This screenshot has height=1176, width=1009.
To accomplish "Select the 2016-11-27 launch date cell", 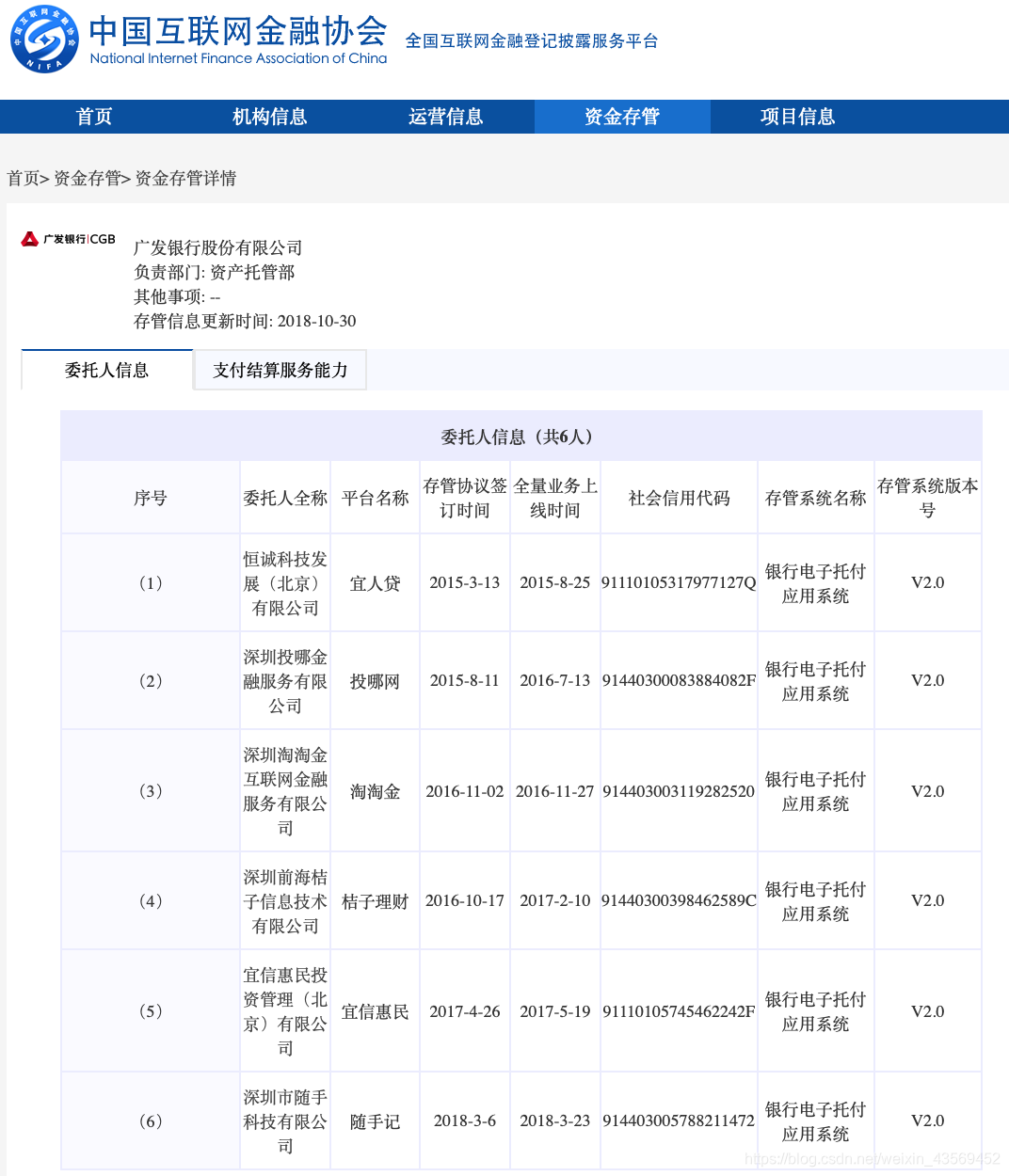I will coord(555,791).
